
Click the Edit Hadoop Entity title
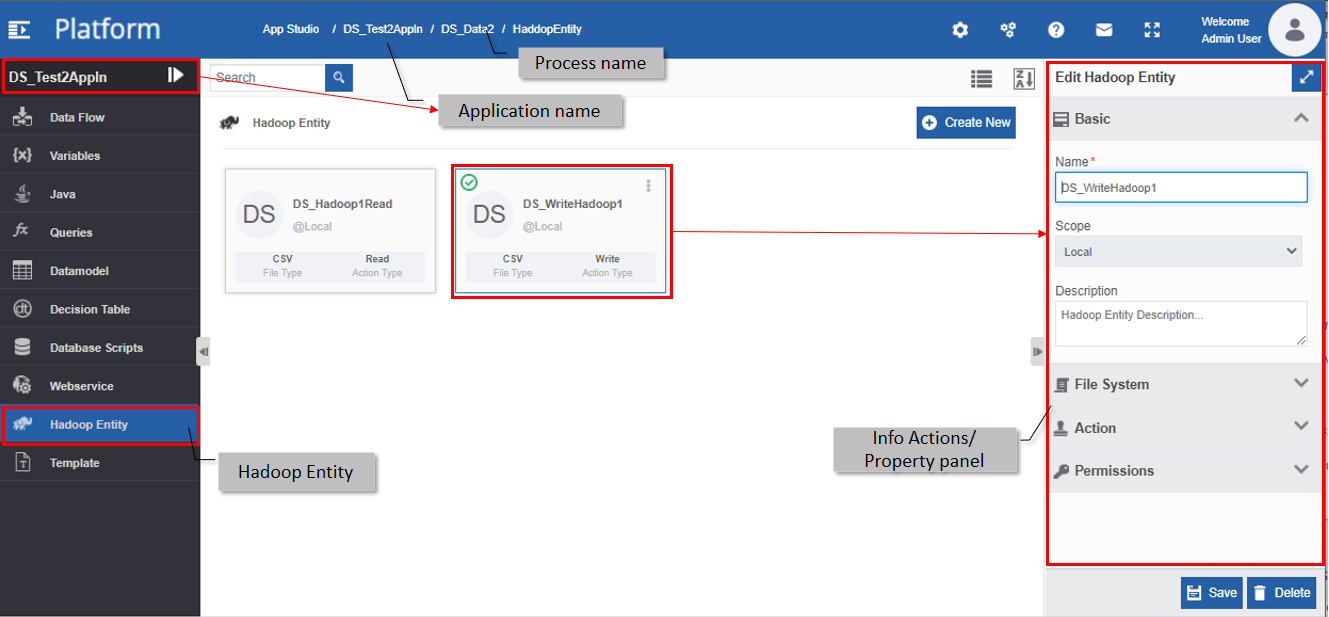(1115, 77)
